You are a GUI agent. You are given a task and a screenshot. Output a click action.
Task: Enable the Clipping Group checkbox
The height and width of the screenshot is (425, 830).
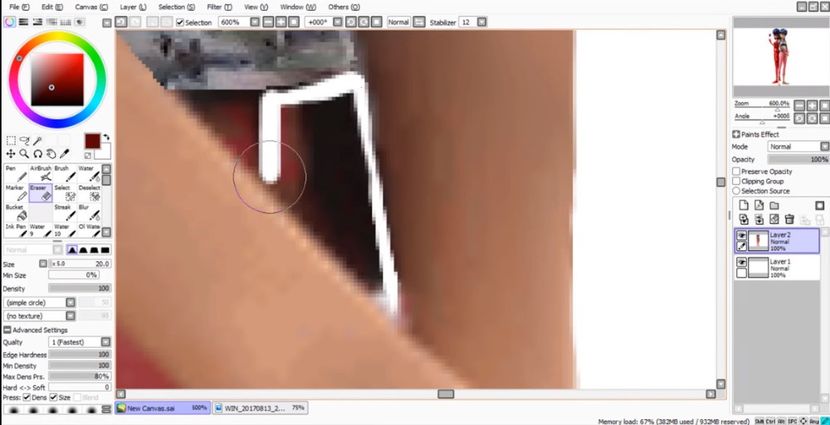[x=737, y=181]
